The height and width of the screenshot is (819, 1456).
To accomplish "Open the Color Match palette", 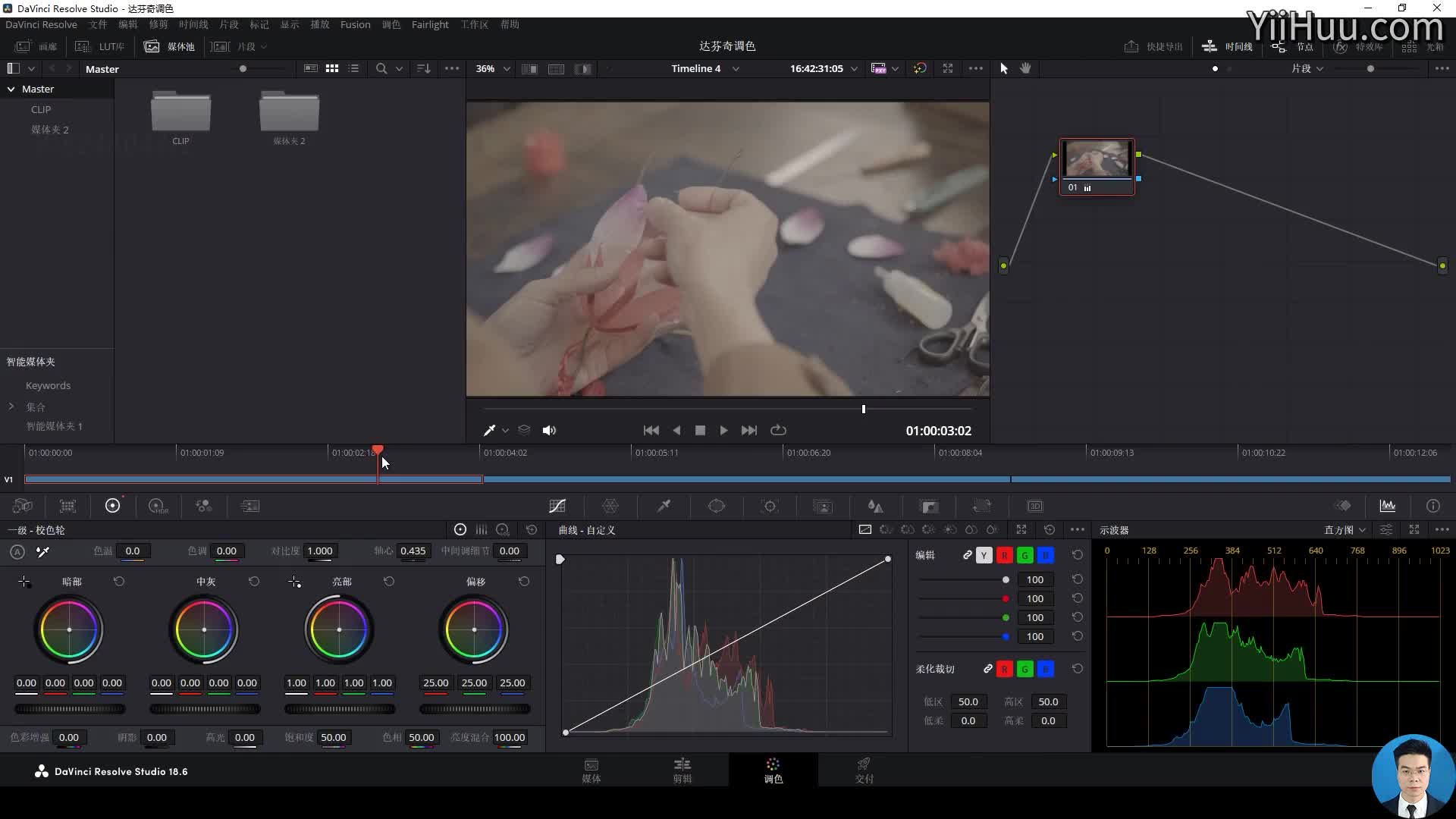I will [67, 506].
